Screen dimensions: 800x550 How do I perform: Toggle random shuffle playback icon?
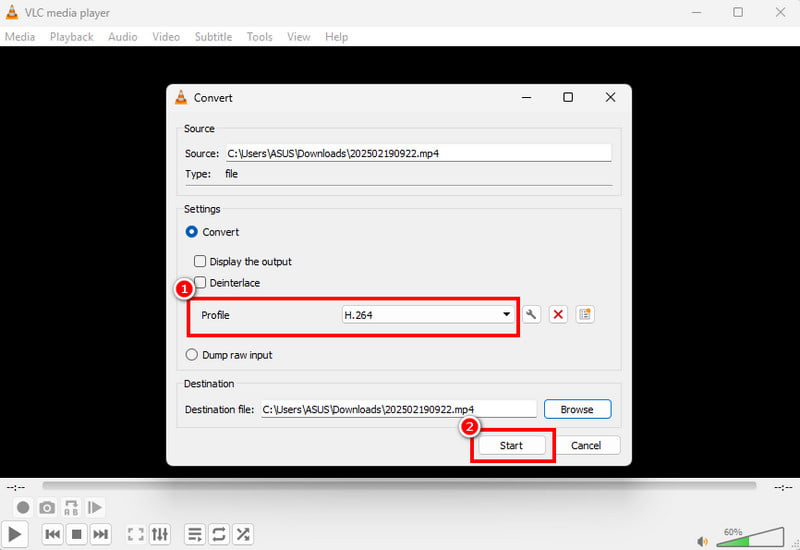click(243, 534)
